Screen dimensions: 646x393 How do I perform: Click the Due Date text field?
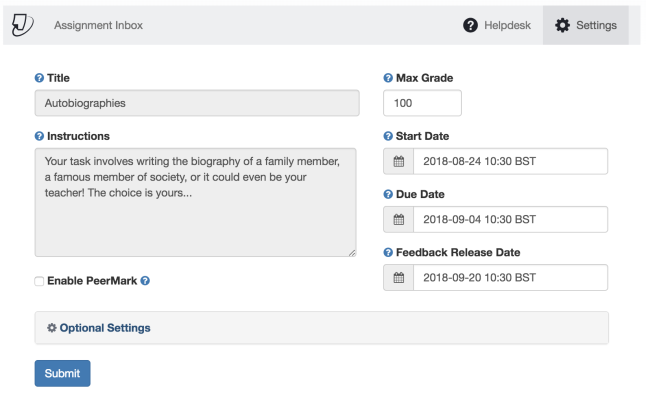coord(510,220)
